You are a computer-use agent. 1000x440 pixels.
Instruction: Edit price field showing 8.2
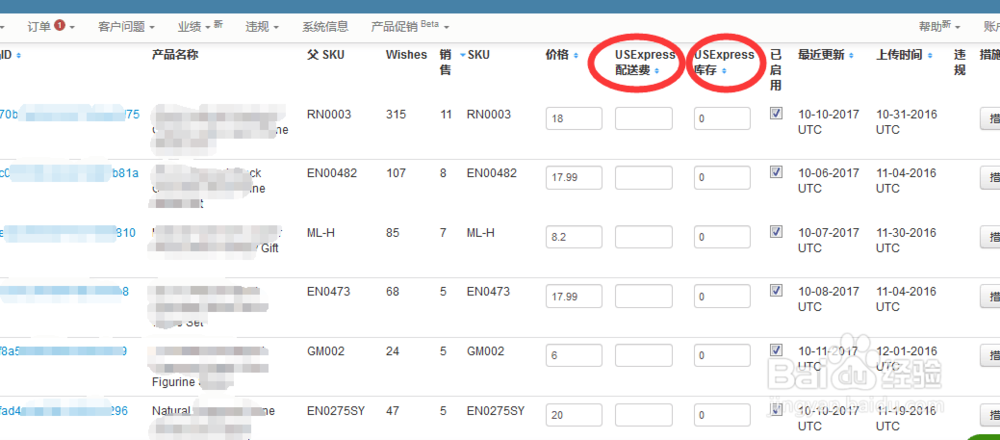click(574, 237)
